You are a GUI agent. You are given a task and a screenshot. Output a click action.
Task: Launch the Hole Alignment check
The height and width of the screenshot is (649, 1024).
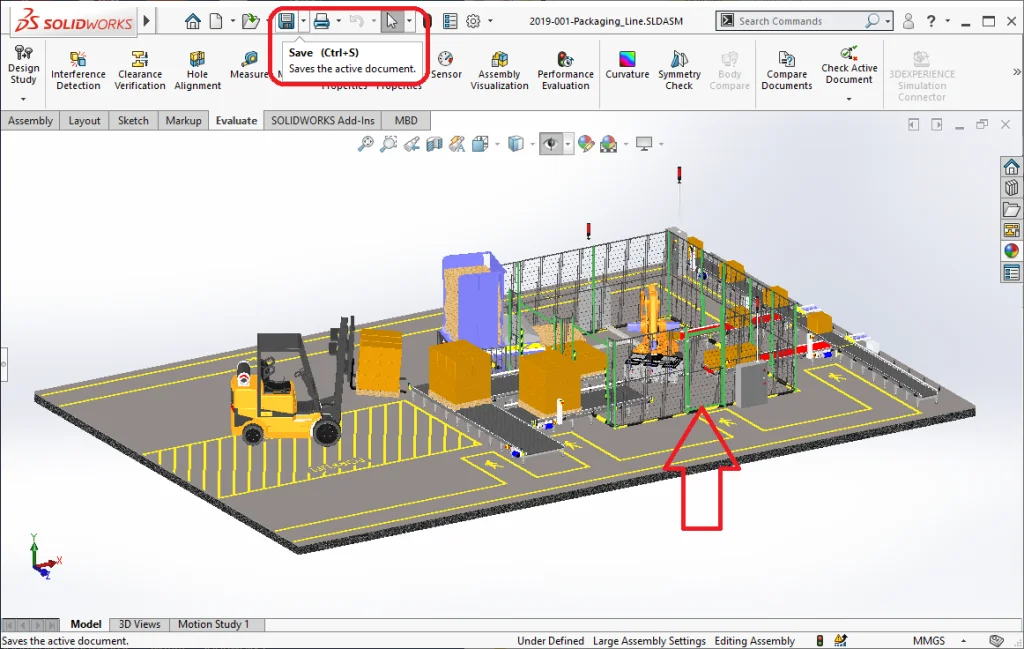(197, 71)
